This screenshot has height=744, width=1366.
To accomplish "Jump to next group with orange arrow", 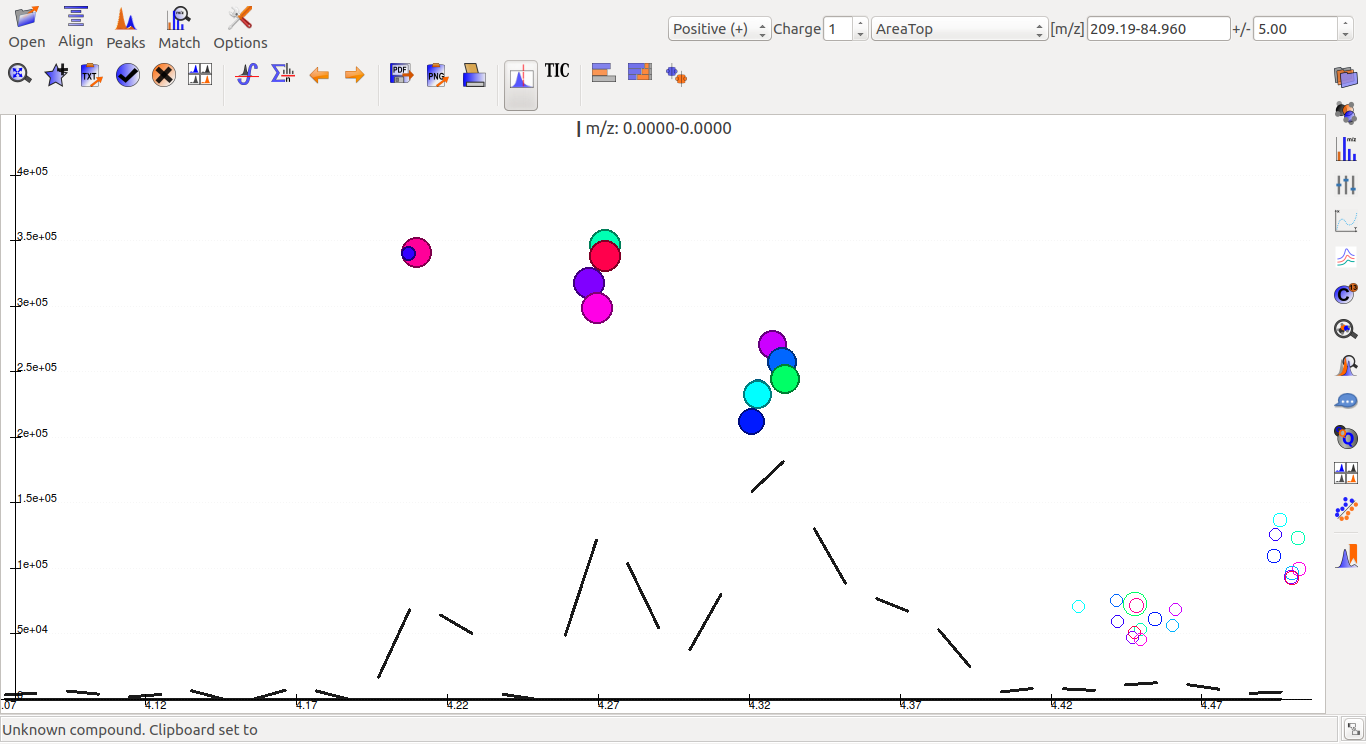I will [x=355, y=73].
